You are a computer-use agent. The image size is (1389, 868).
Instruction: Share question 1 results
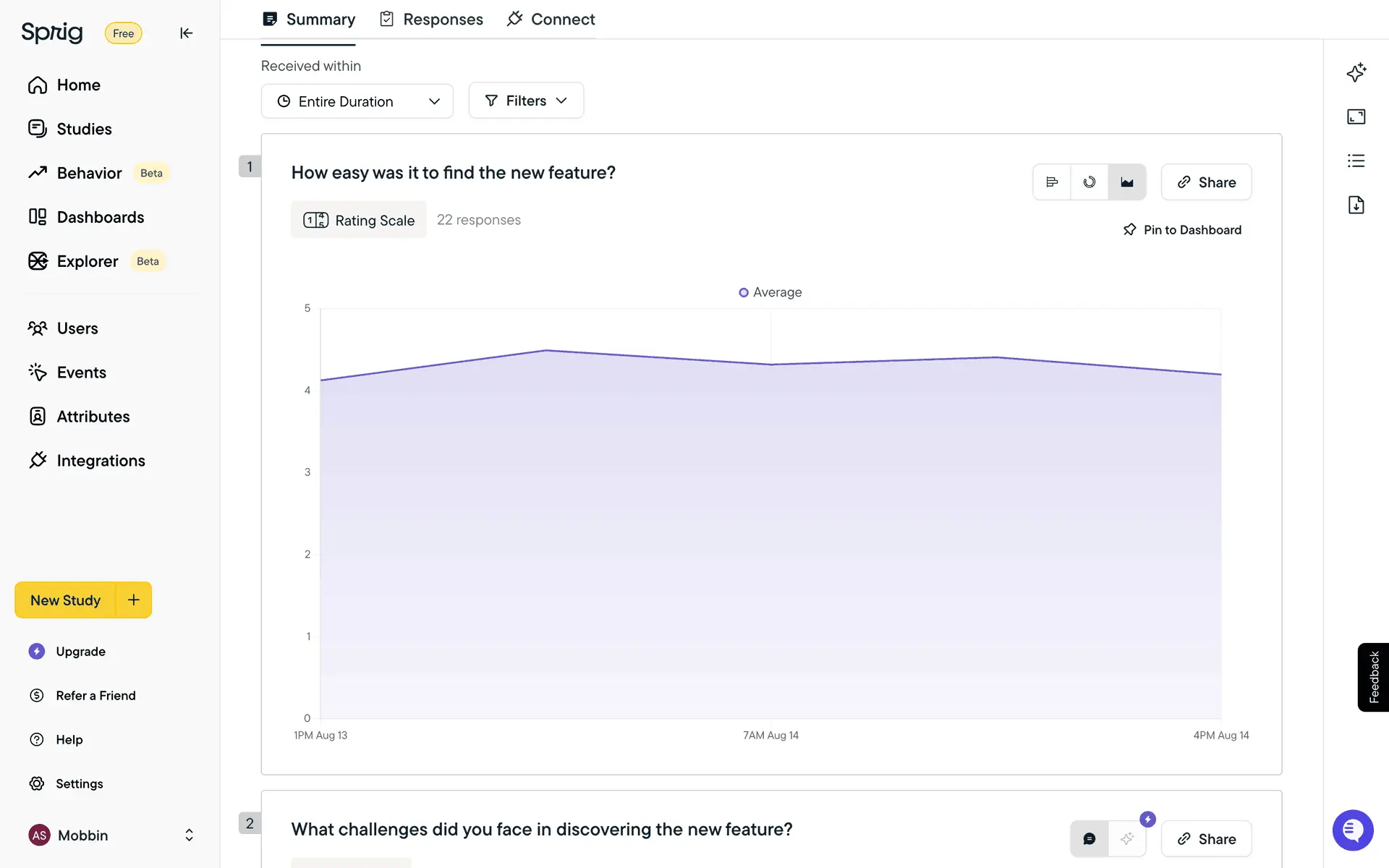point(1206,182)
